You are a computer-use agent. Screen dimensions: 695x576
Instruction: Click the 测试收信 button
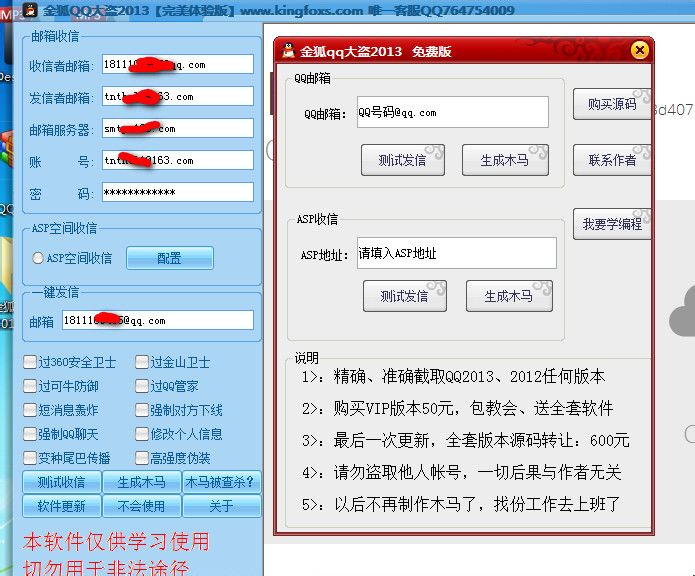coord(62,482)
